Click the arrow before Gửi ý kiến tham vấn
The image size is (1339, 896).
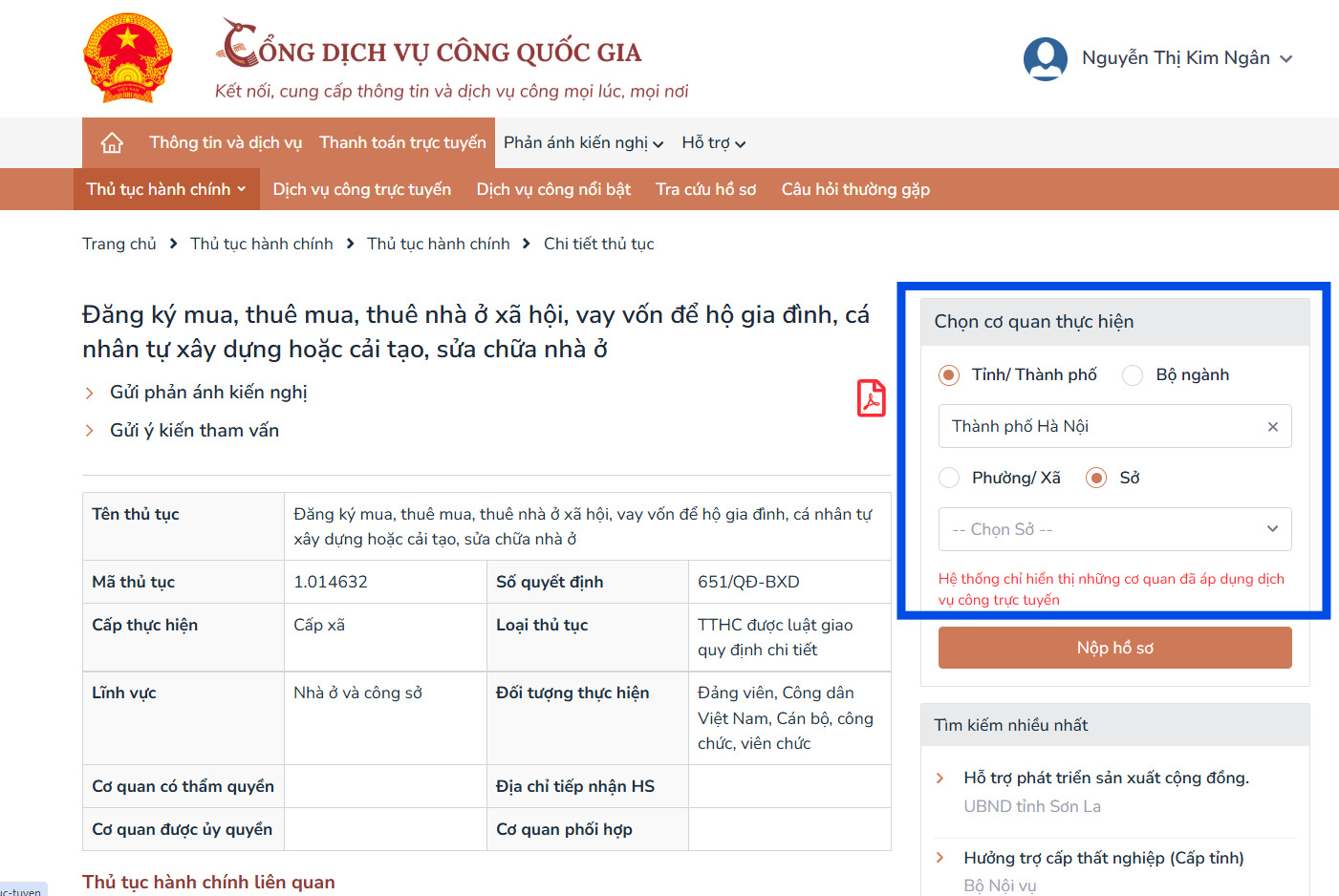tap(89, 431)
